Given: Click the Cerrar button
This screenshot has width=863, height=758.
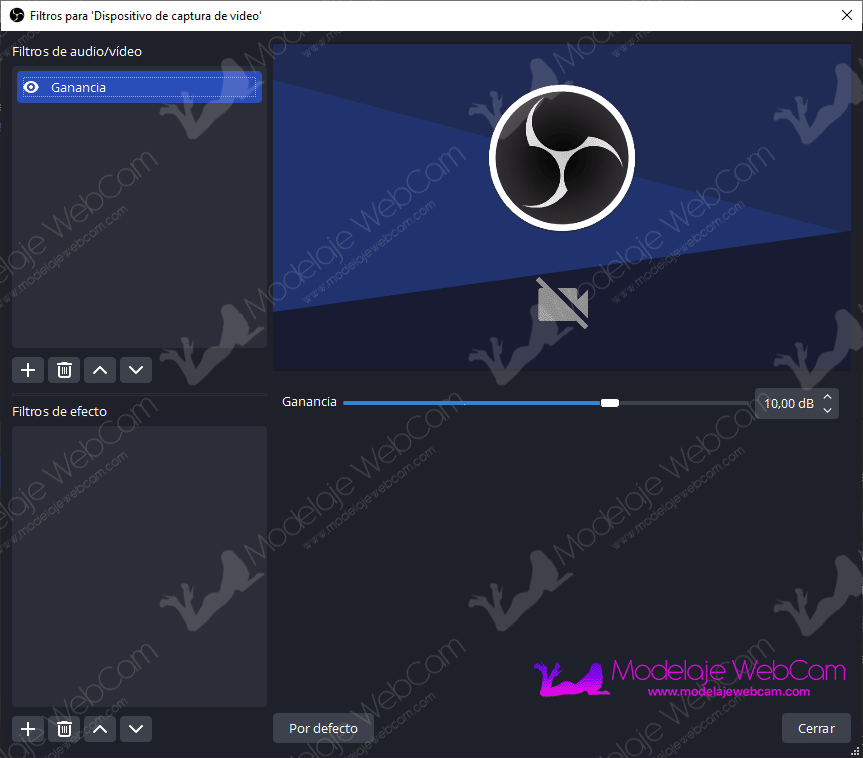Looking at the screenshot, I should pyautogui.click(x=816, y=728).
